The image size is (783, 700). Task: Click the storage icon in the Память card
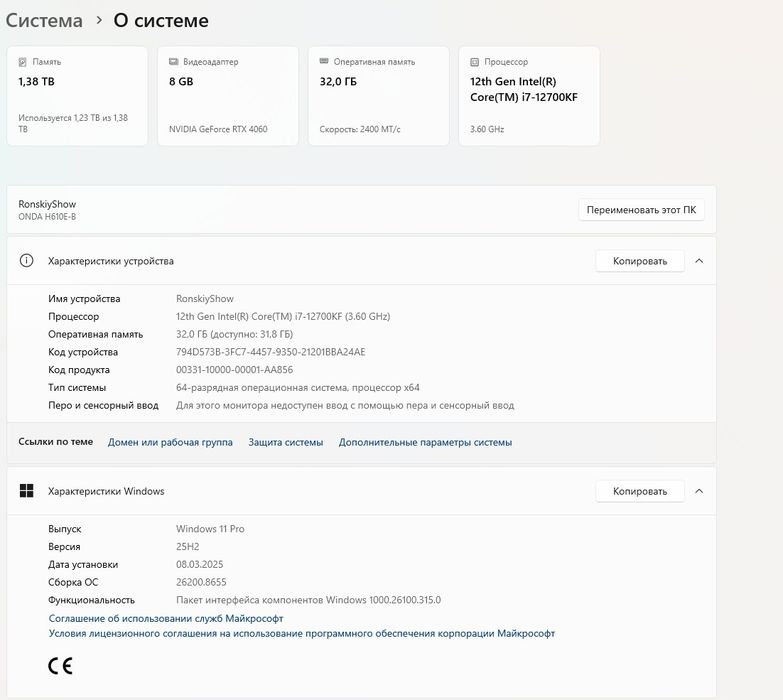22,62
